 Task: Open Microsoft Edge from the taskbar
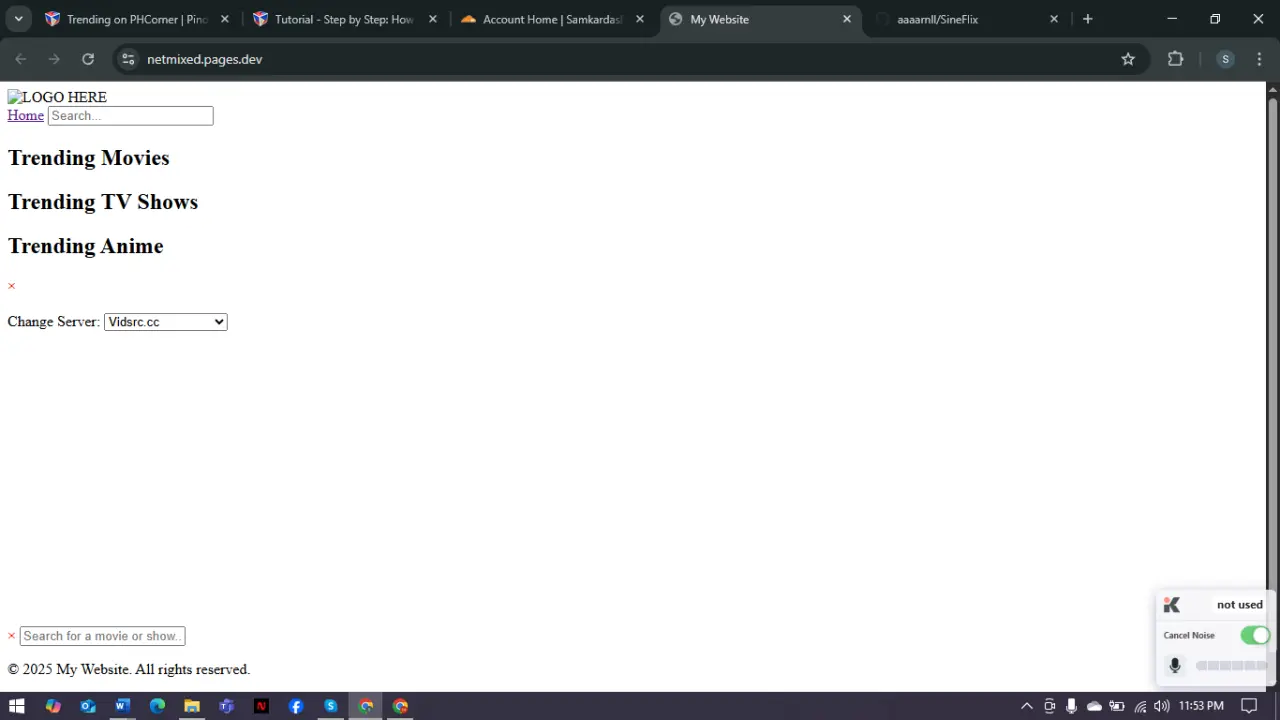[x=157, y=706]
